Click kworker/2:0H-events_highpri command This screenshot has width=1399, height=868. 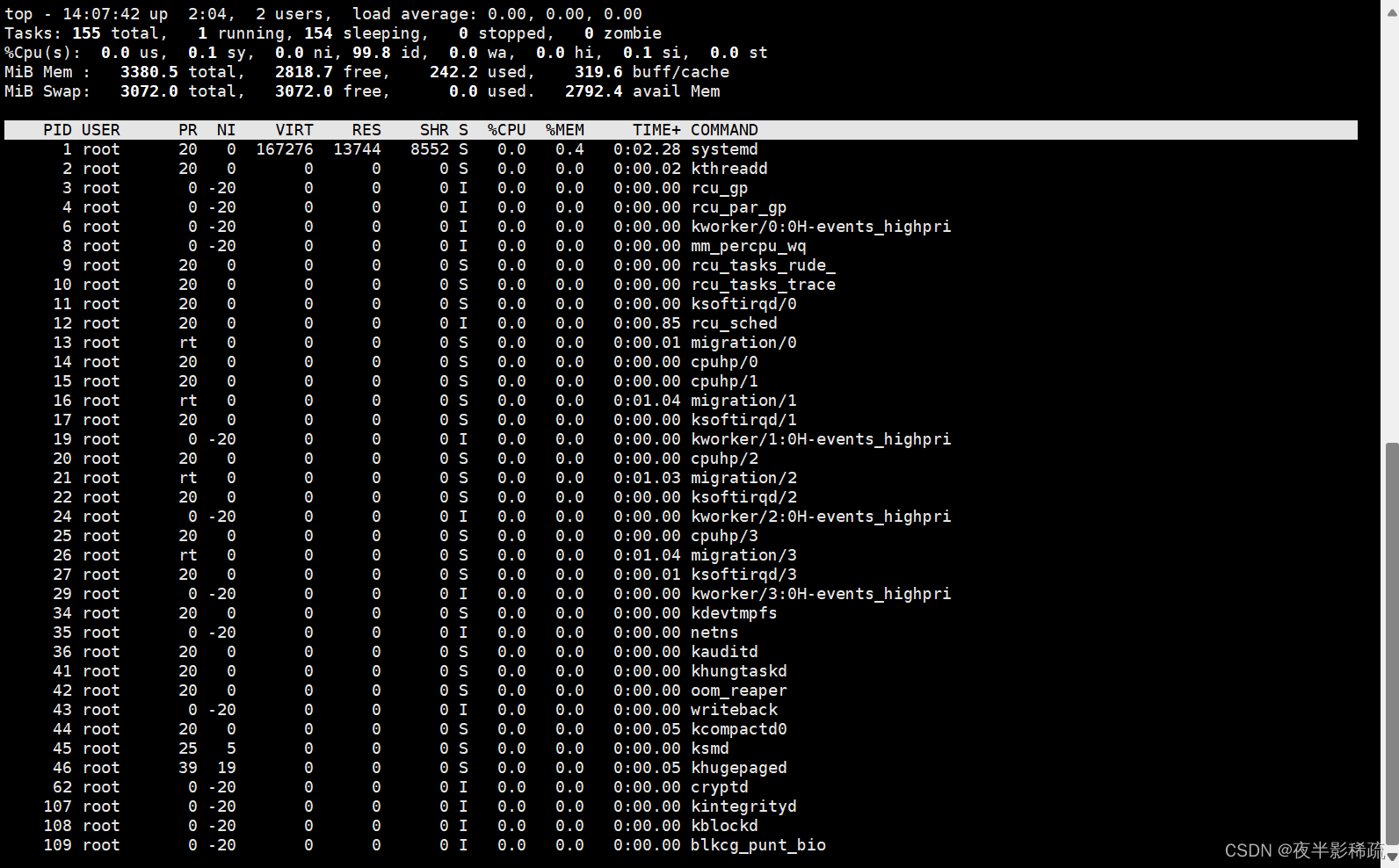point(821,517)
